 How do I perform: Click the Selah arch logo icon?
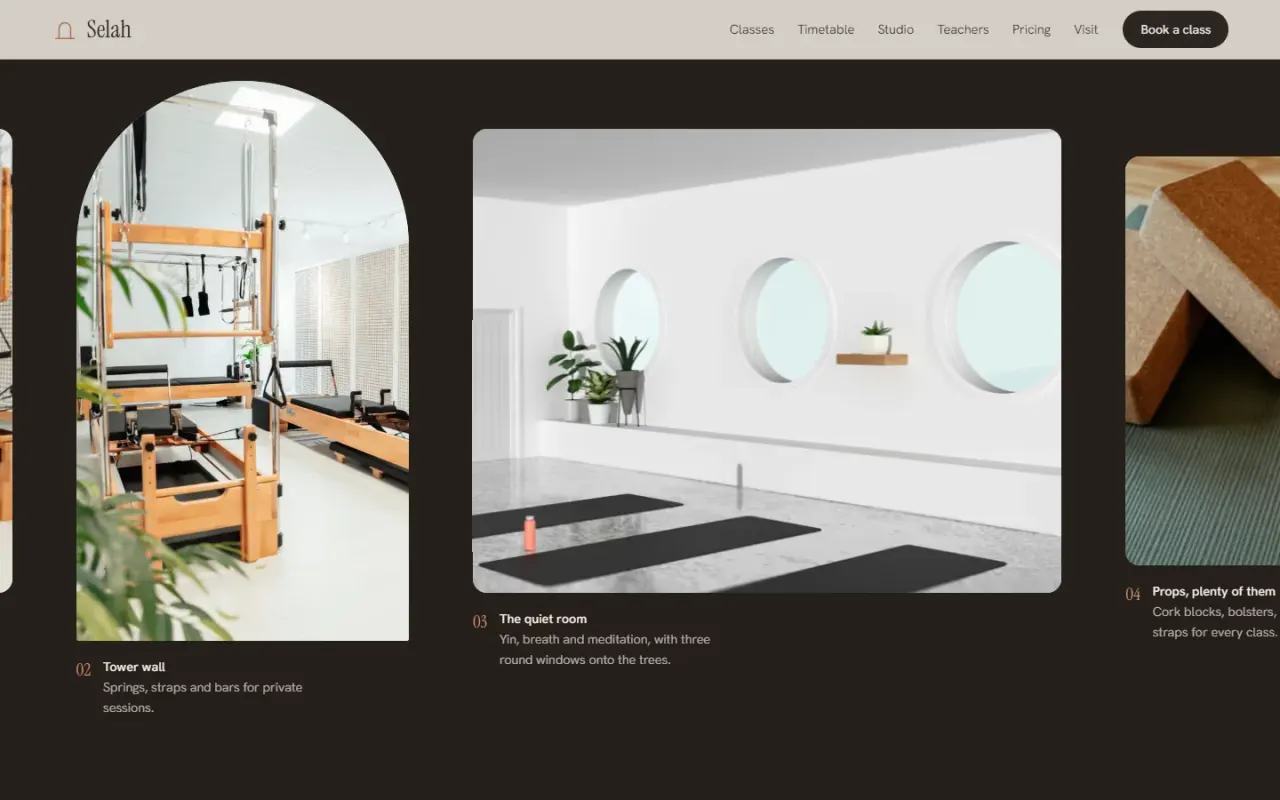coord(65,30)
